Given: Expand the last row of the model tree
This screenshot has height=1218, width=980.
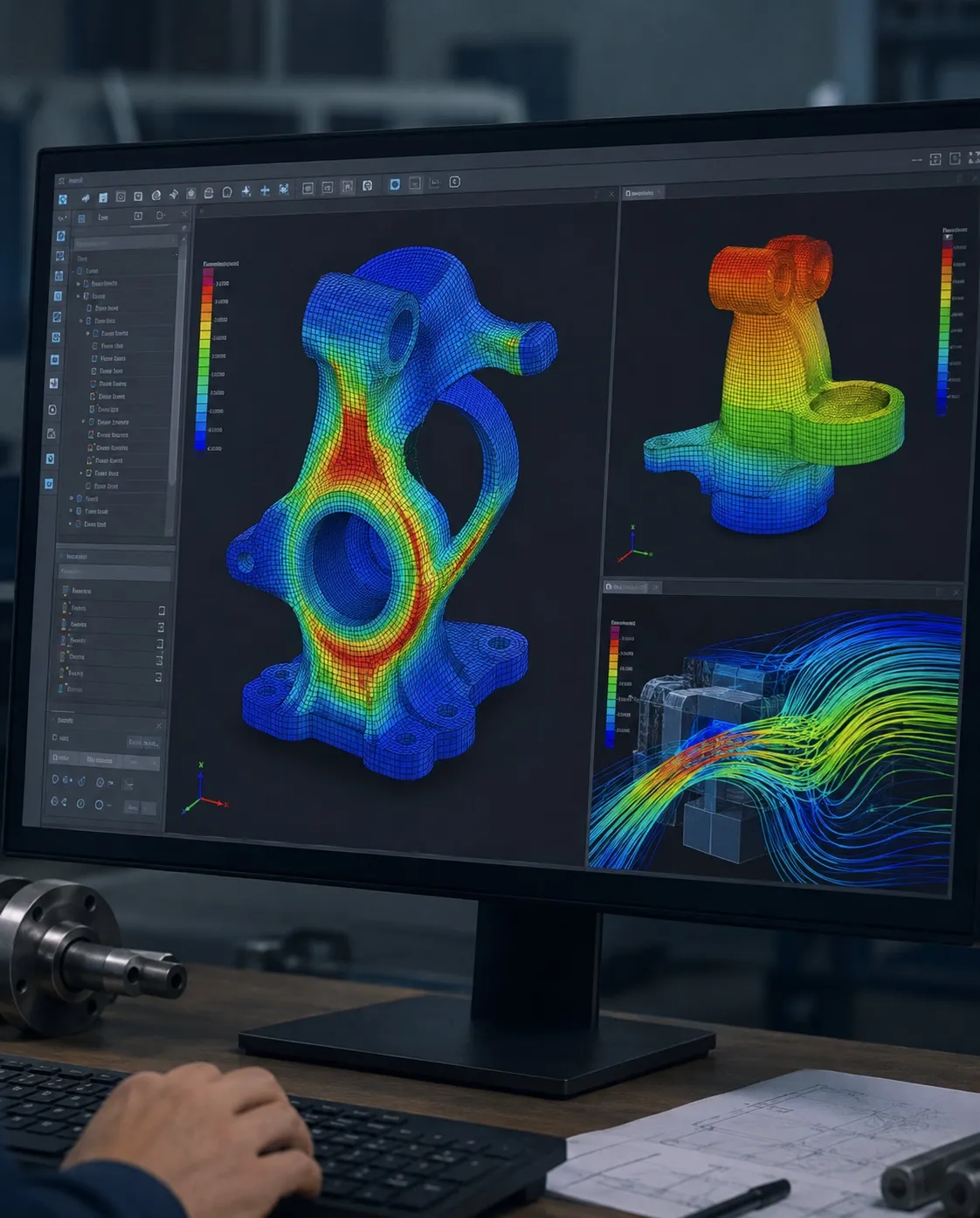Looking at the screenshot, I should (x=72, y=523).
